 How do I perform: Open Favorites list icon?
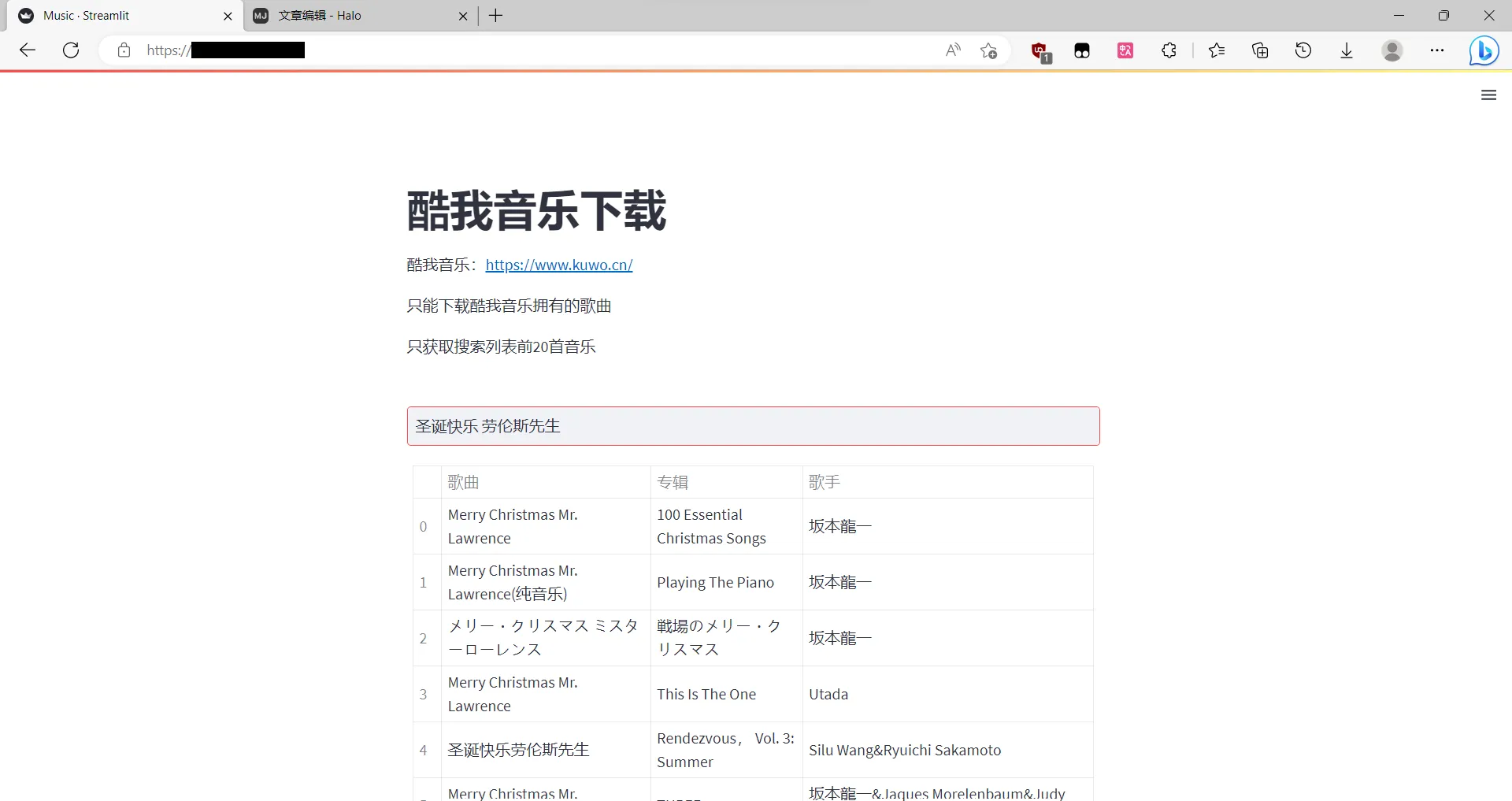pyautogui.click(x=1217, y=50)
